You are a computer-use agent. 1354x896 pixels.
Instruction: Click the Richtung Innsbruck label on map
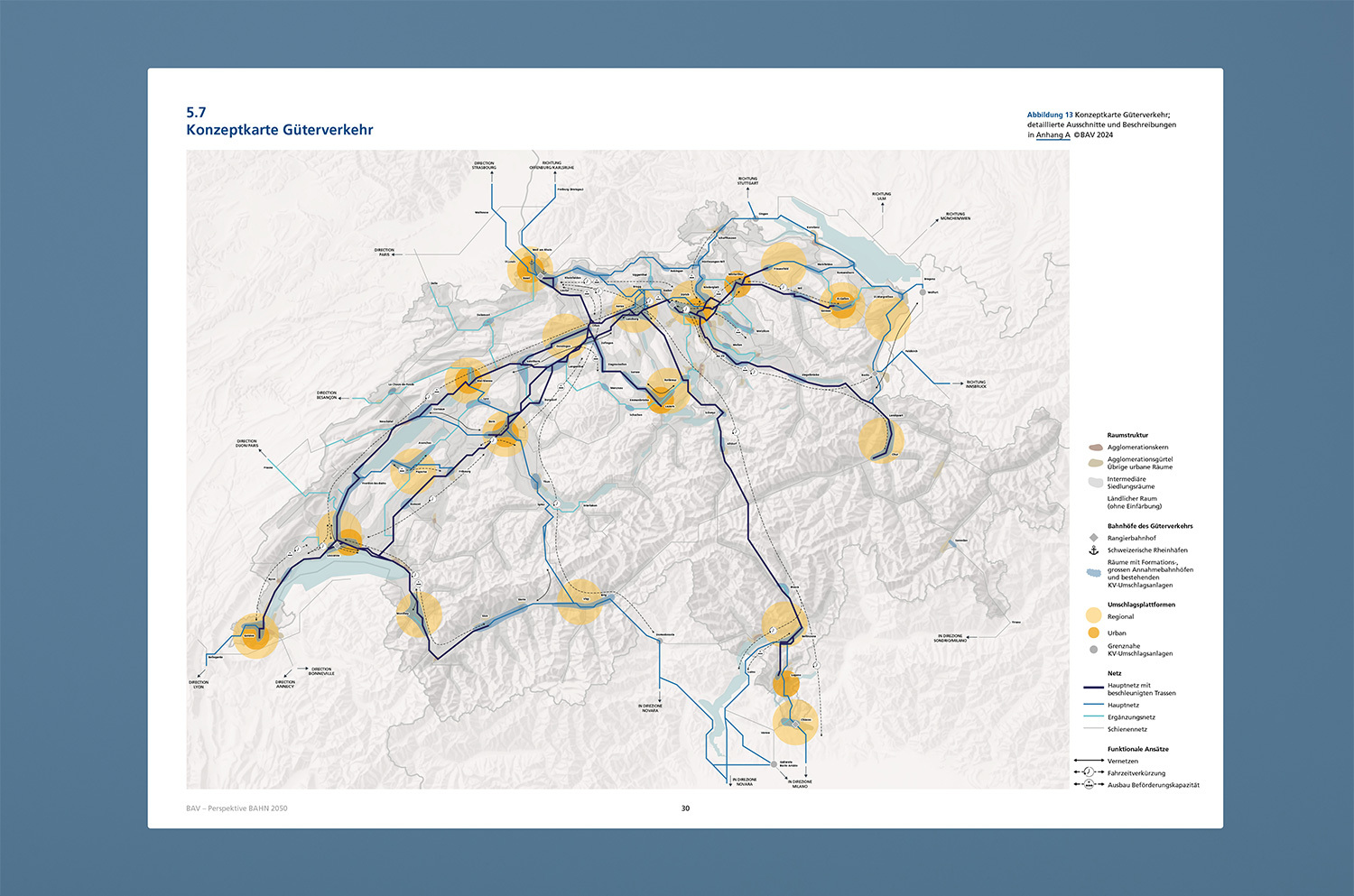tap(976, 383)
